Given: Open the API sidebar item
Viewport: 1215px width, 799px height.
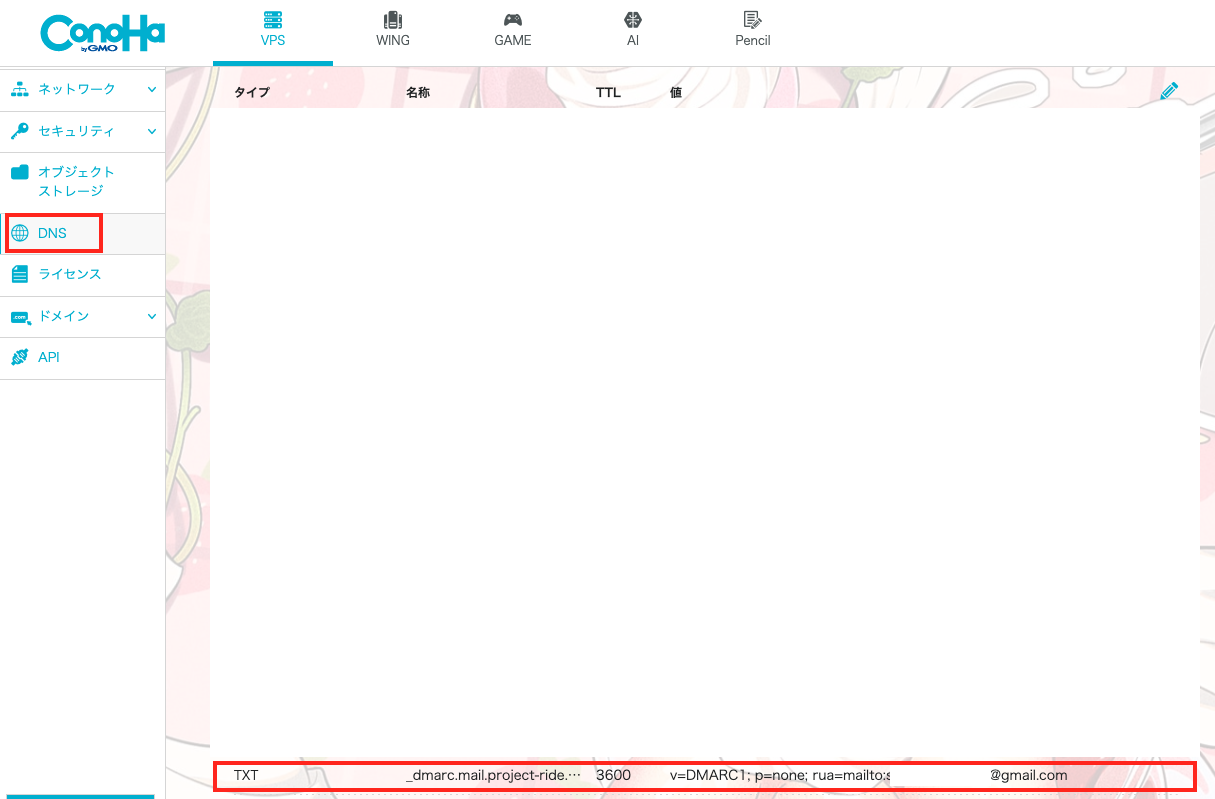Looking at the screenshot, I should point(82,357).
